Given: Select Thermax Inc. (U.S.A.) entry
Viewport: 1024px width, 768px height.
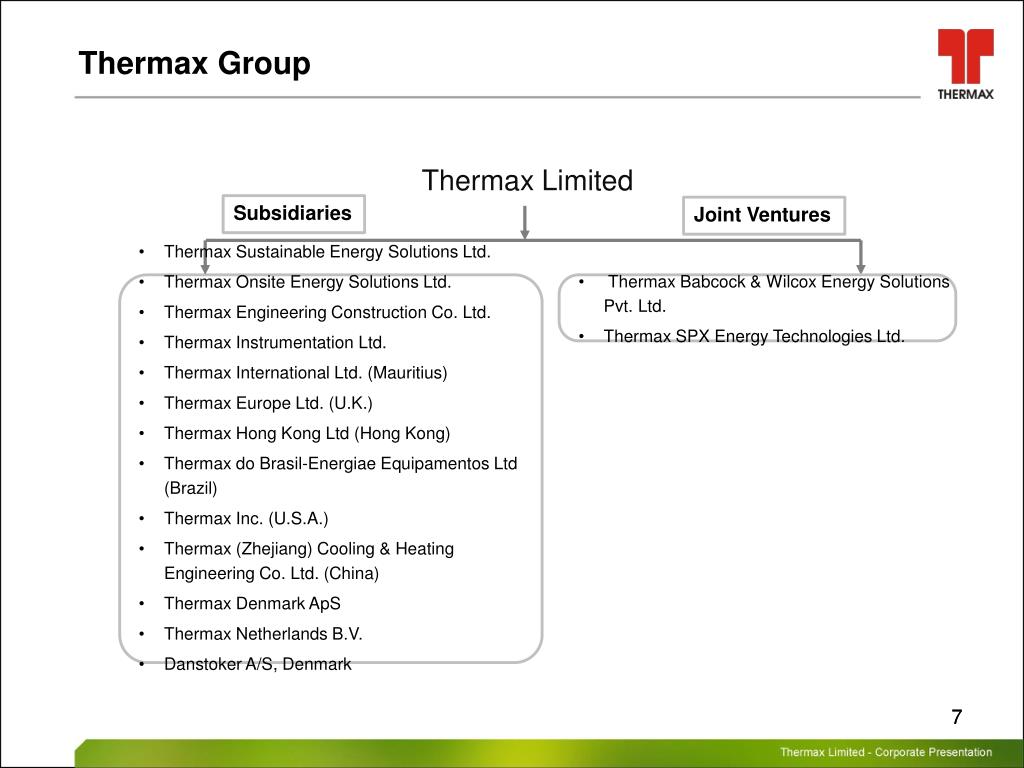Looking at the screenshot, I should [246, 519].
